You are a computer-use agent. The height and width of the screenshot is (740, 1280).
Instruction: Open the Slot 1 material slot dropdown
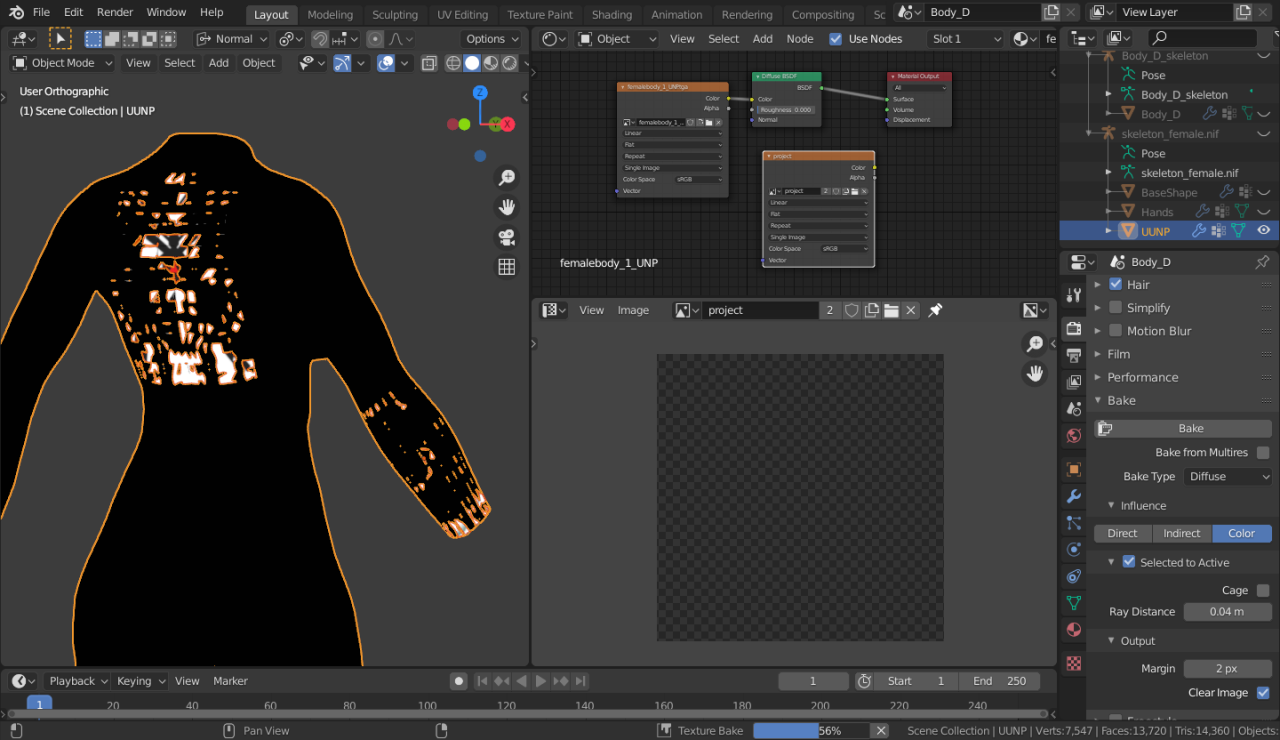965,39
